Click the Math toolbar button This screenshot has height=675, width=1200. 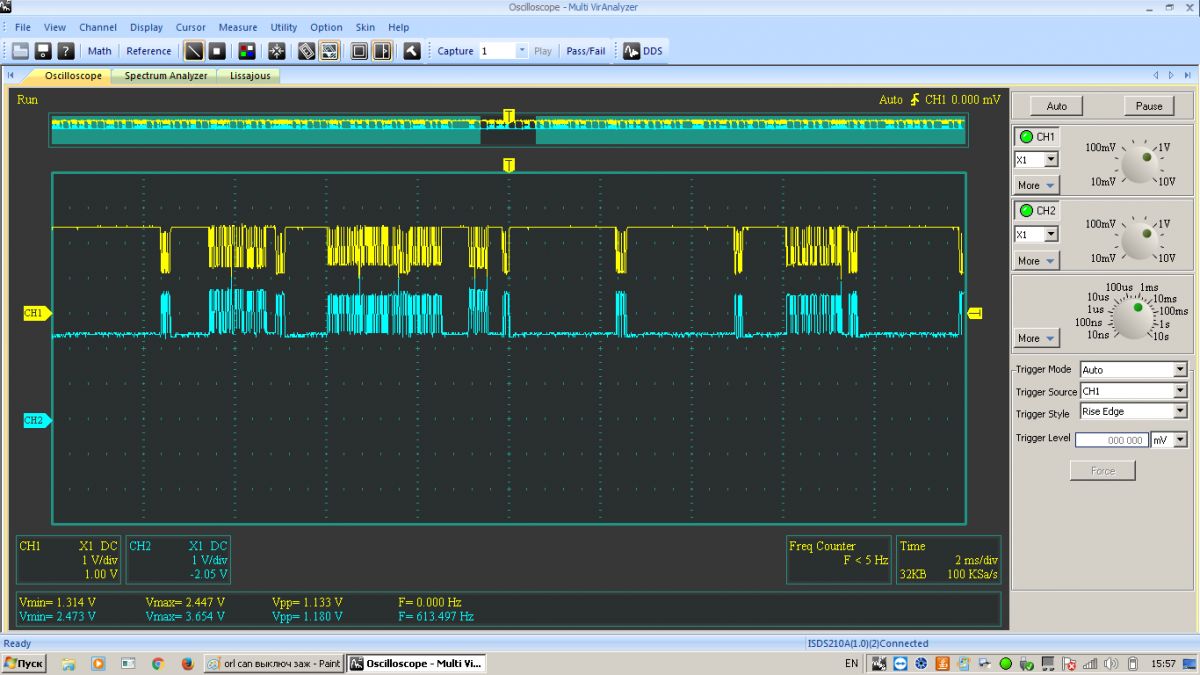click(100, 51)
